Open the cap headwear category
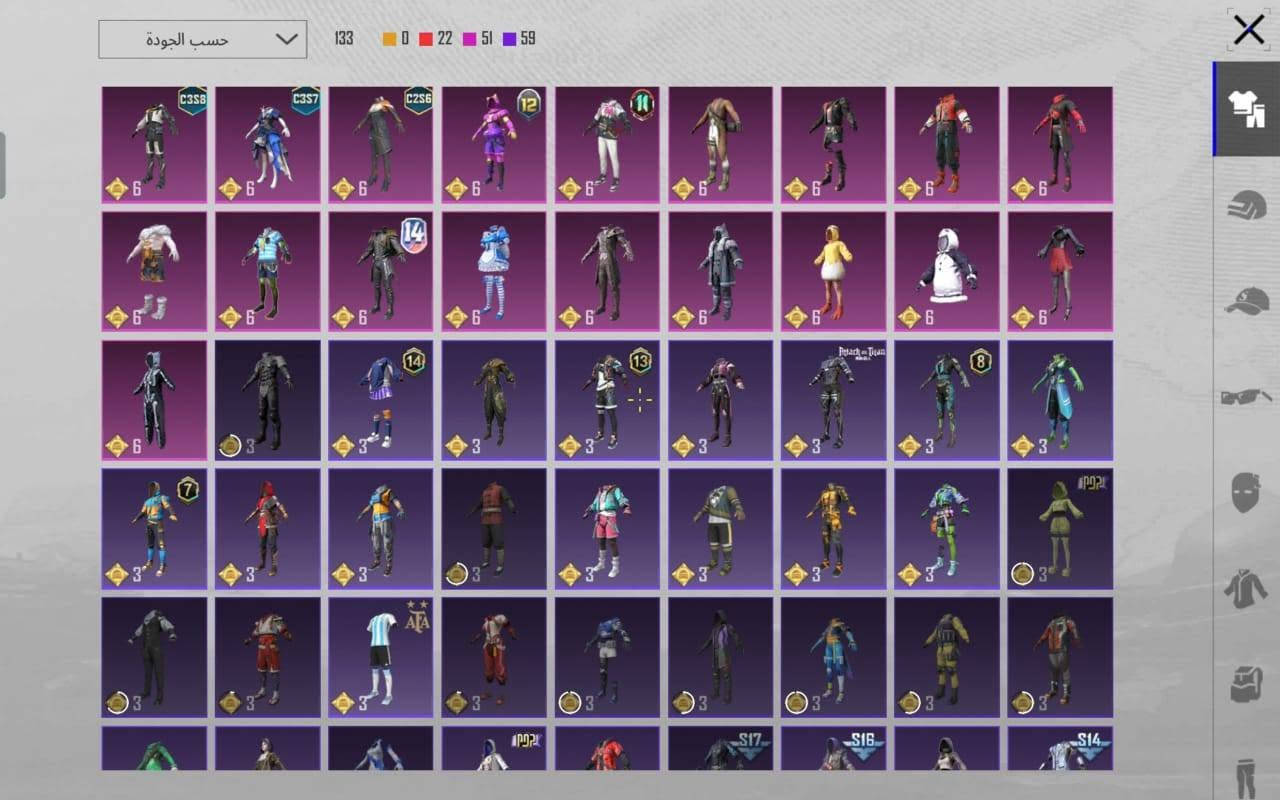 tap(1246, 300)
